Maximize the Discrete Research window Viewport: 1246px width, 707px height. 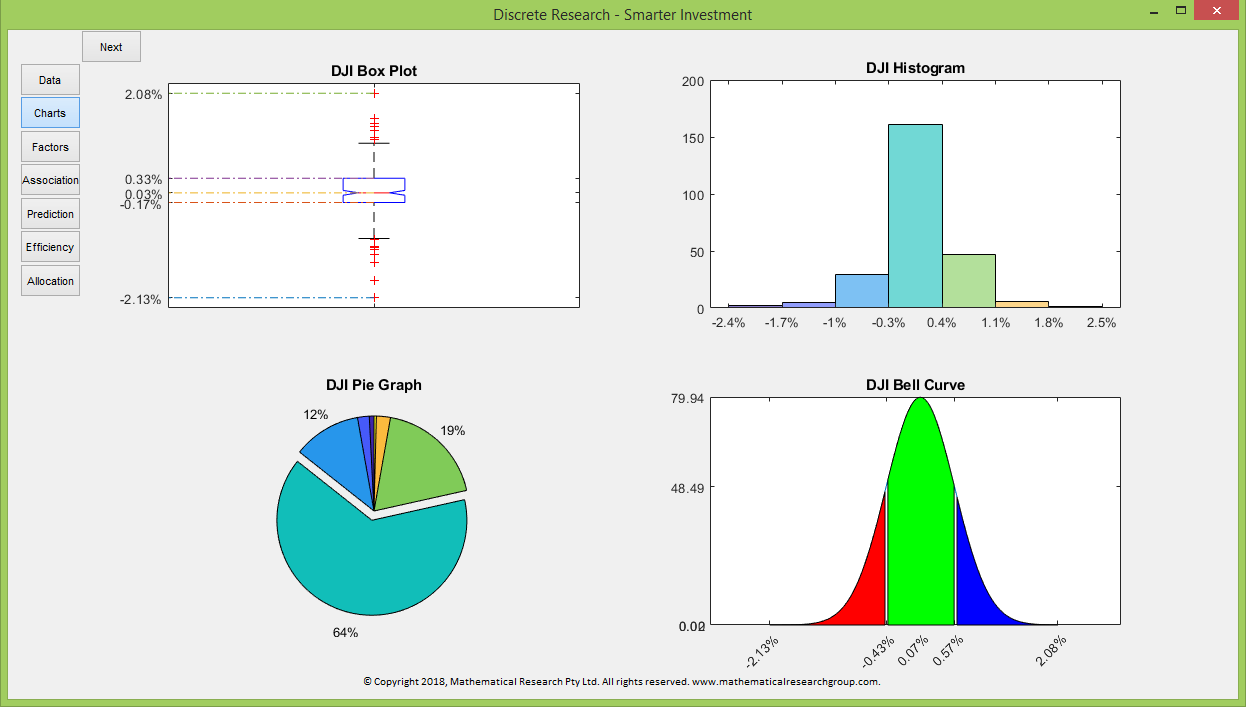[1181, 10]
